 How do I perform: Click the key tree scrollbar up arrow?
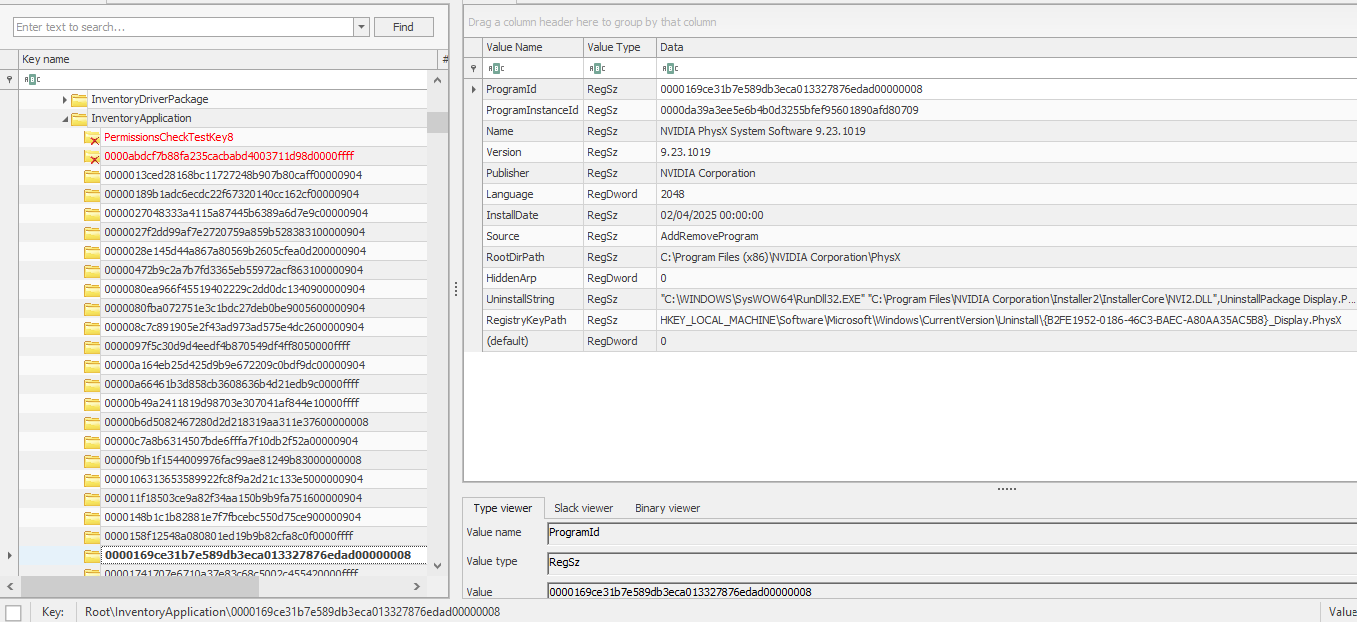(x=437, y=79)
